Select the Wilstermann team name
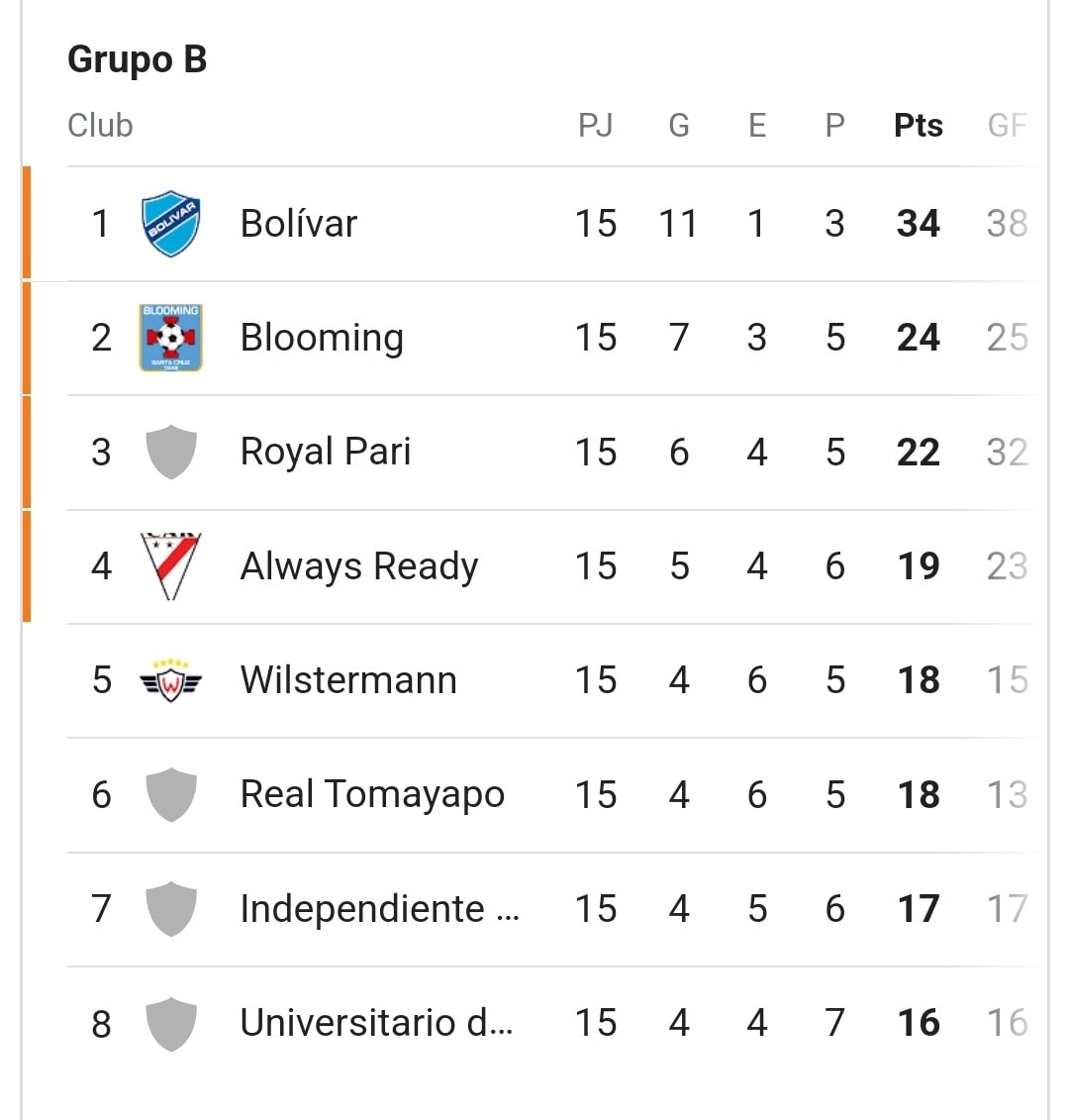Screen dimensions: 1069x1120 point(348,680)
